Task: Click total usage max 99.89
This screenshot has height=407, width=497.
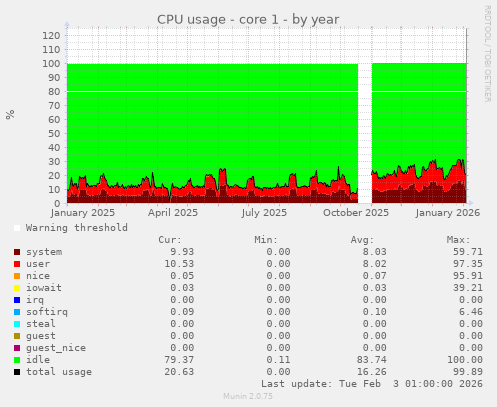Action: point(468,372)
